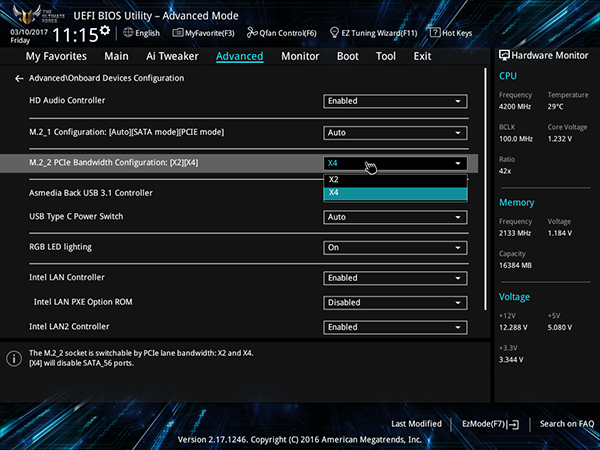The image size is (600, 450).
Task: Click the EZ Tuning Wizard bulb icon
Action: pos(334,33)
